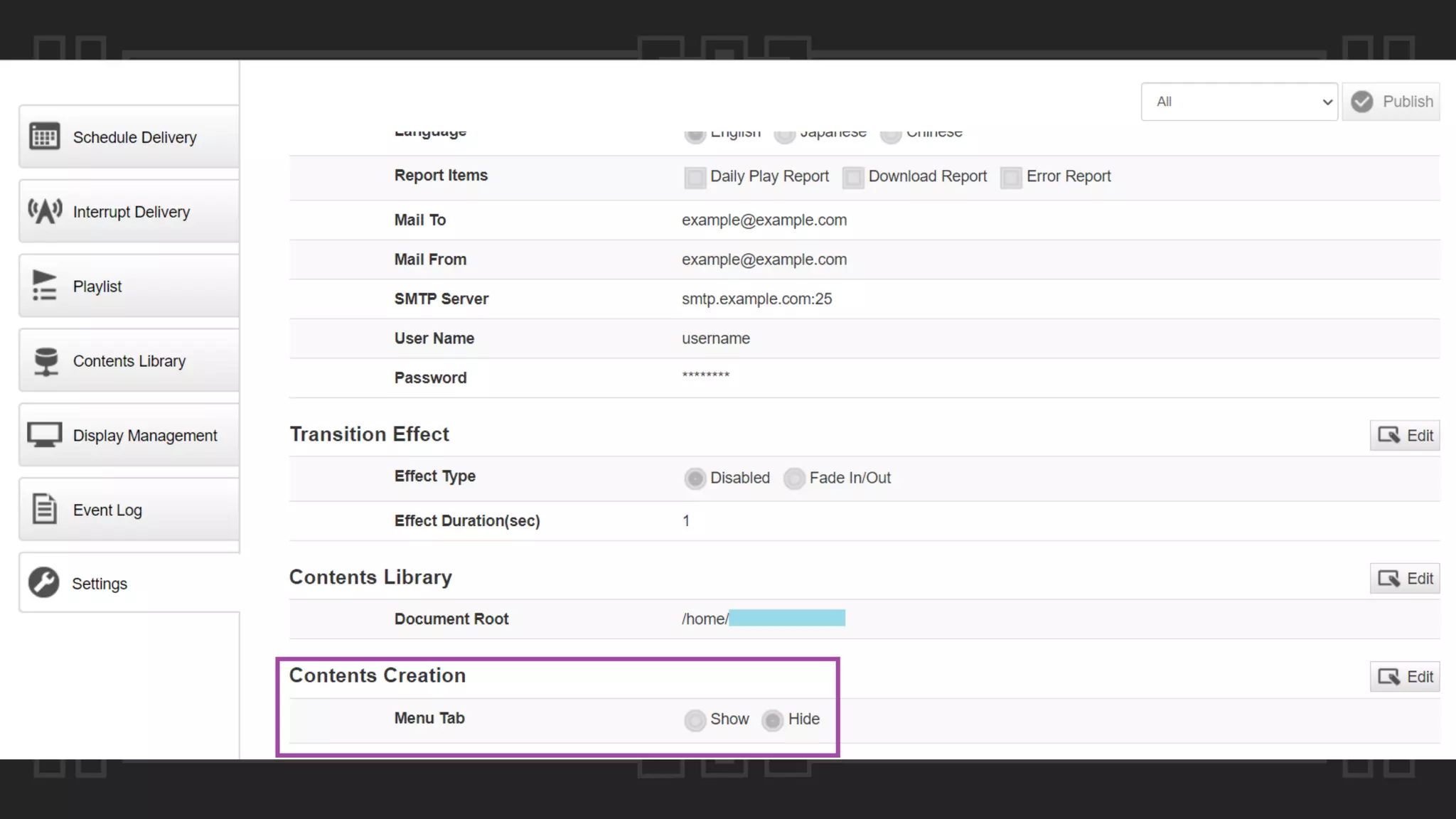The width and height of the screenshot is (1456, 819).
Task: Click the Playlist icon in sidebar
Action: coord(44,286)
